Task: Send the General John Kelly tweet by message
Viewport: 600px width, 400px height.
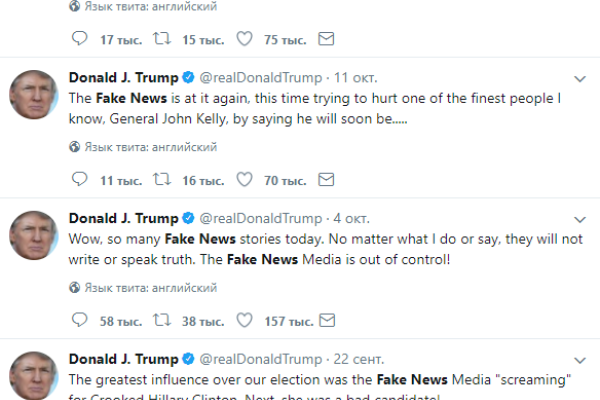Action: pyautogui.click(x=324, y=180)
